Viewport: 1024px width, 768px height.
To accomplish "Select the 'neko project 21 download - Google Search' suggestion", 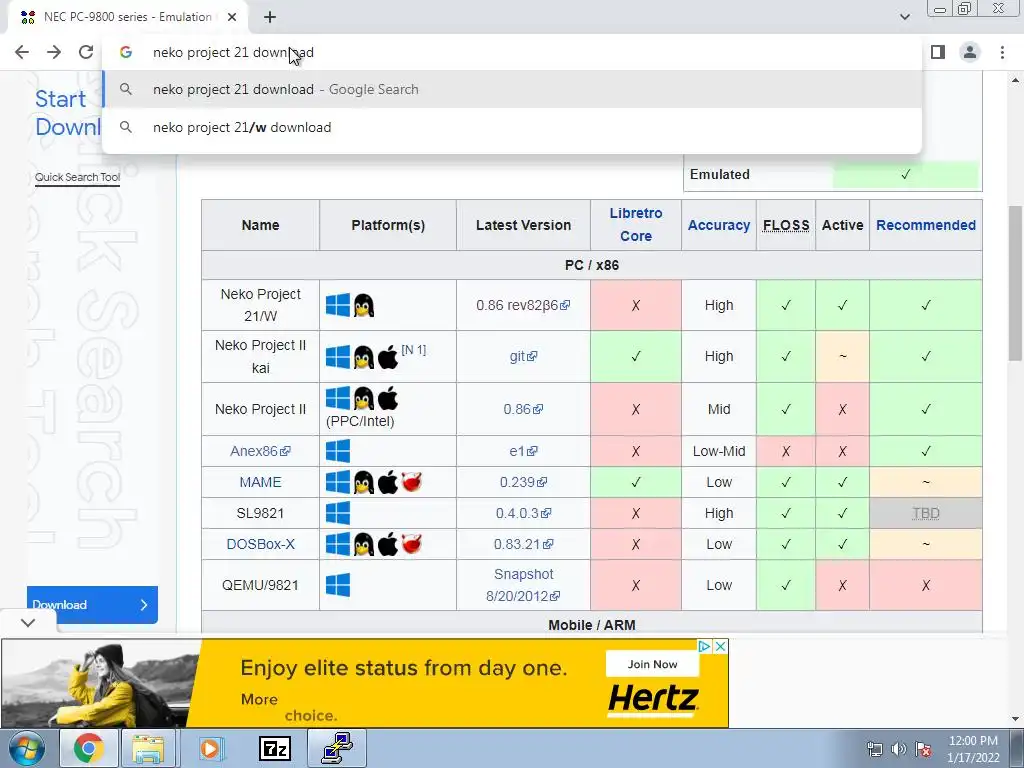I will coord(512,89).
